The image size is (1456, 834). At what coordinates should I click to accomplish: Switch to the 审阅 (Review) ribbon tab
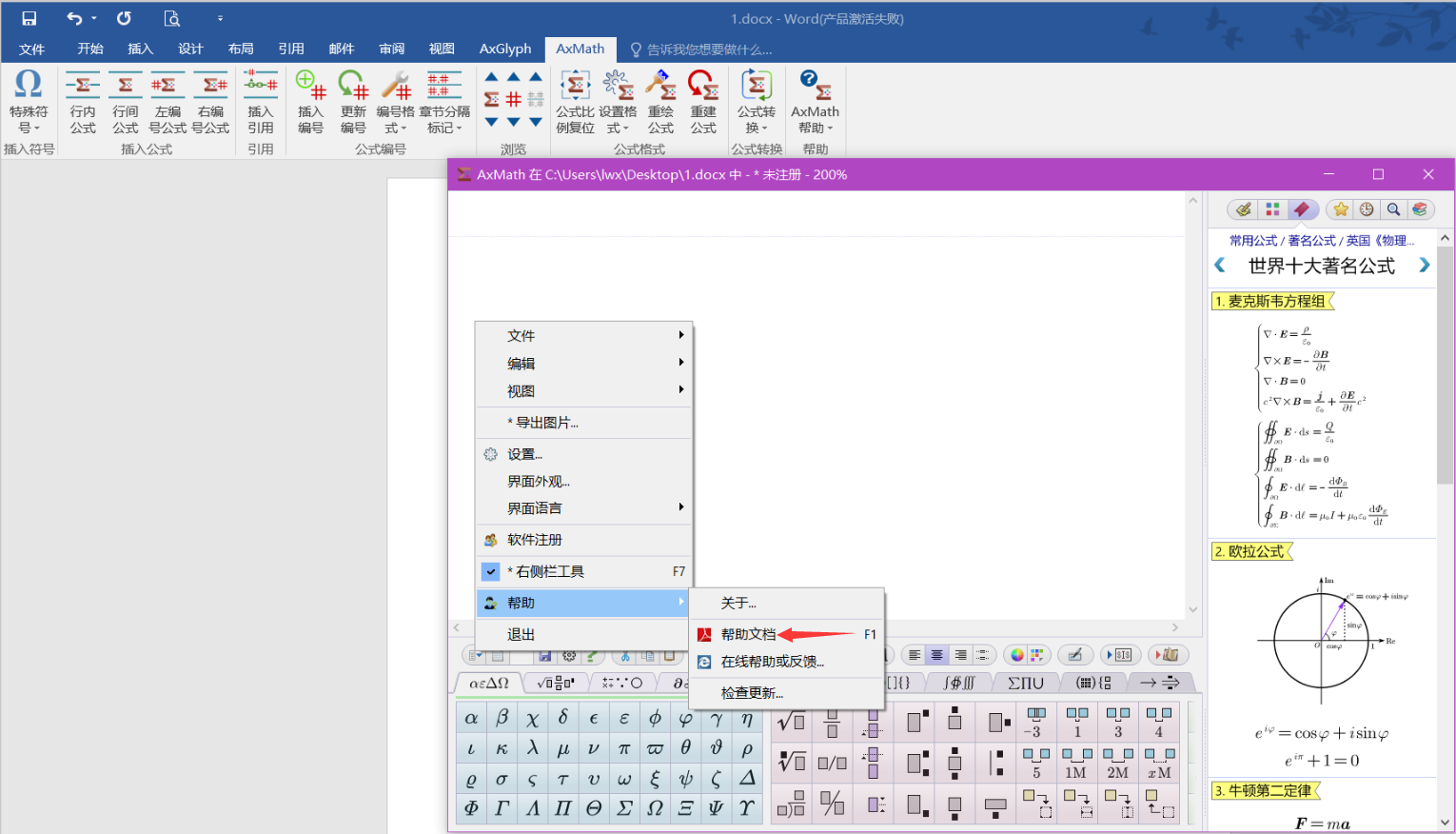tap(392, 49)
